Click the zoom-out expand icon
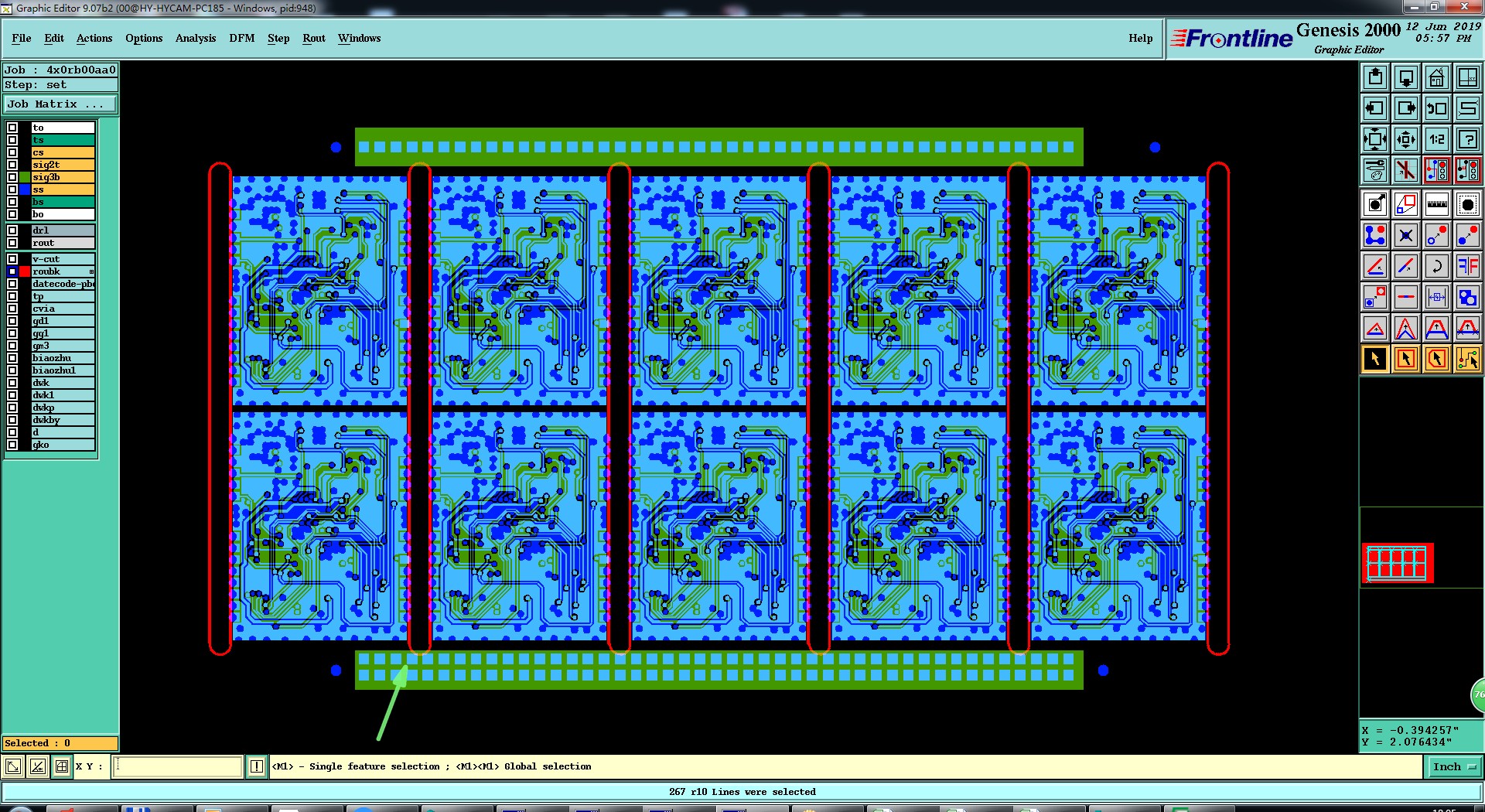 (x=1375, y=139)
